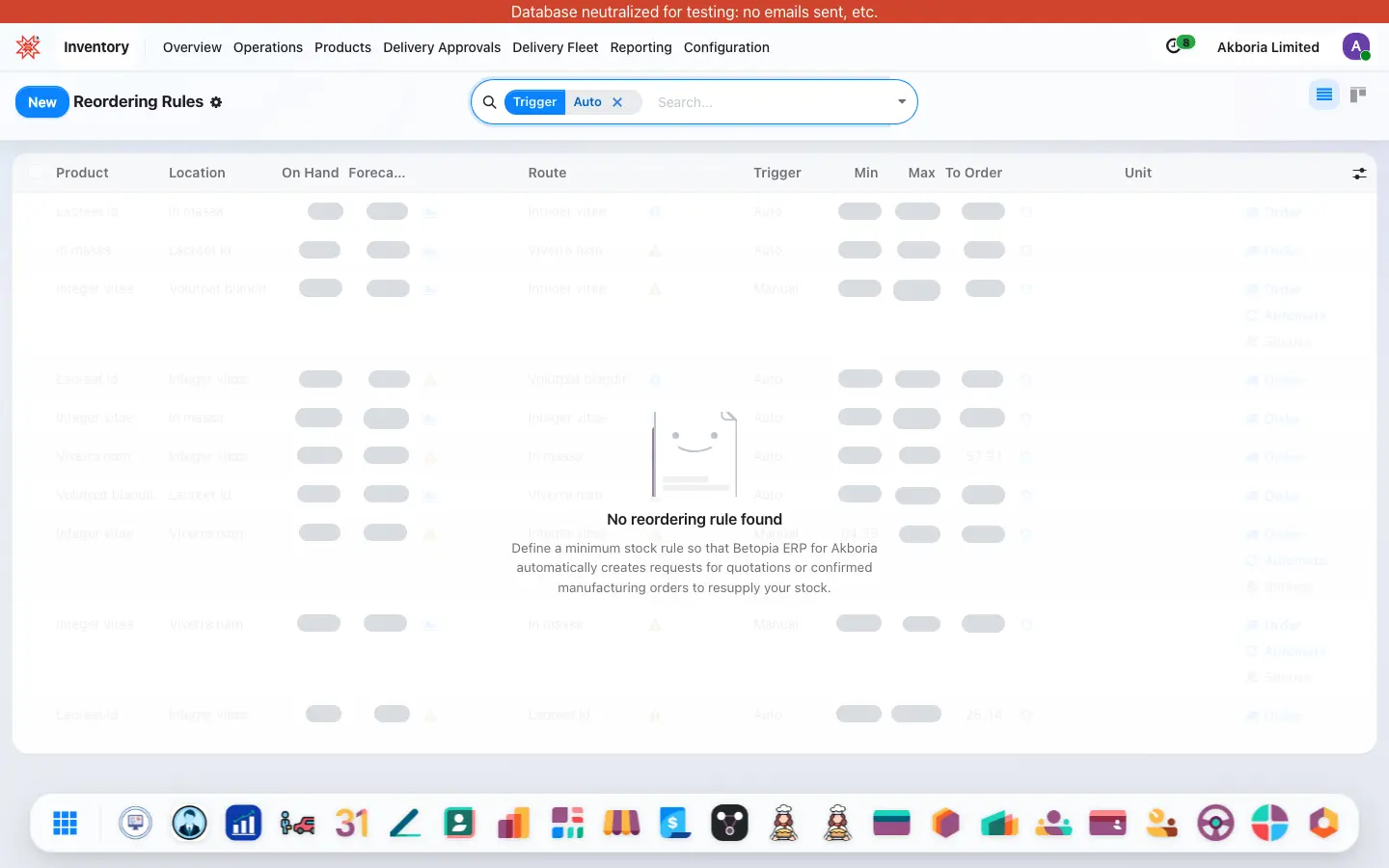Open the pink credit card dock app
This screenshot has width=1389, height=868.
[1108, 823]
